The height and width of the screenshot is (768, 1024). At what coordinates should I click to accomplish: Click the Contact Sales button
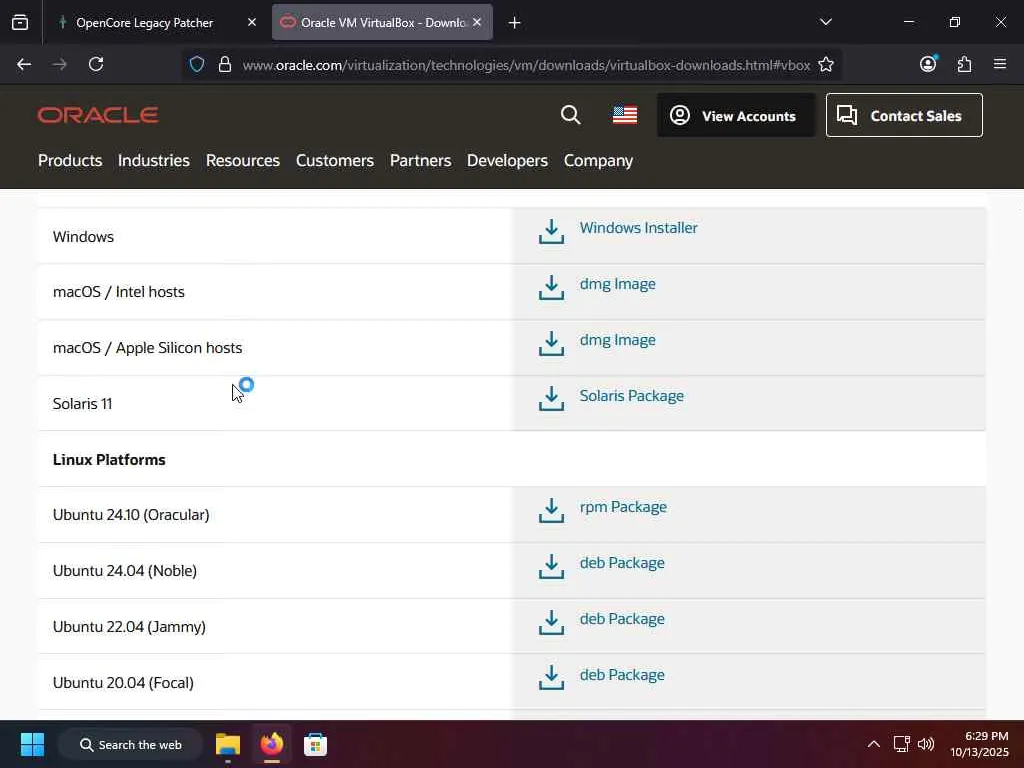pyautogui.click(x=904, y=116)
